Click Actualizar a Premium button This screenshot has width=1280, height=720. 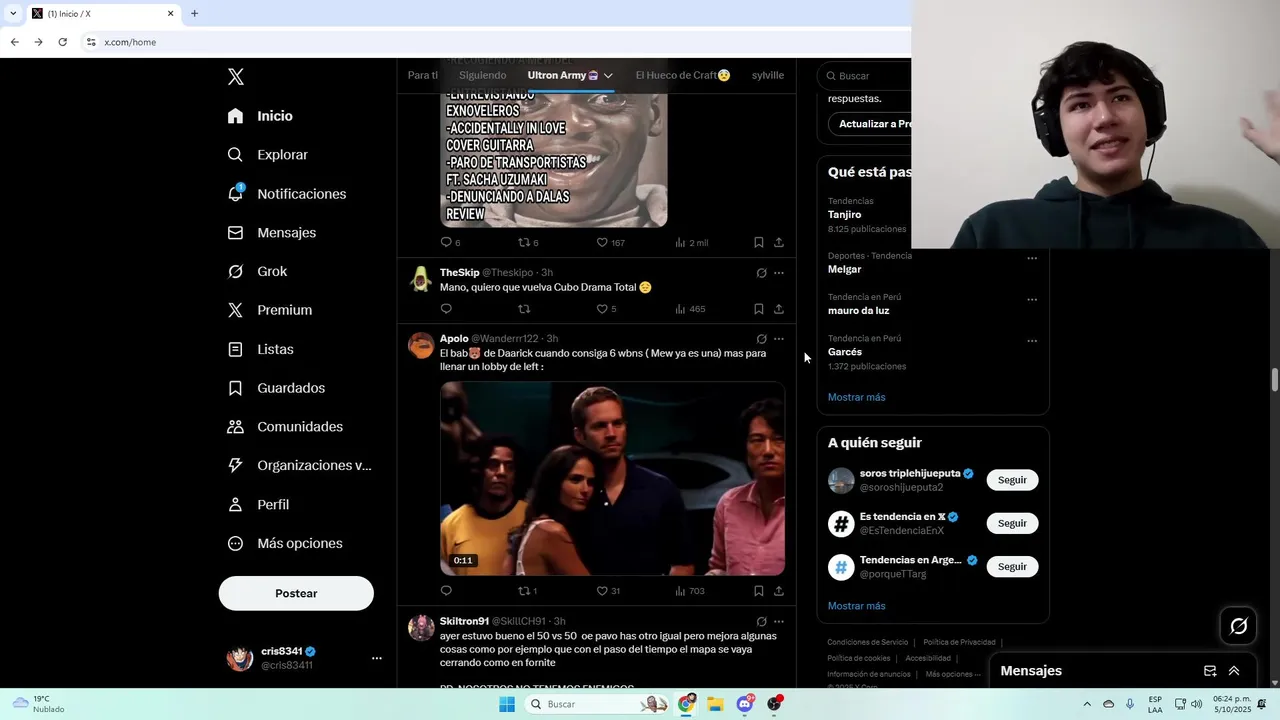tap(870, 124)
